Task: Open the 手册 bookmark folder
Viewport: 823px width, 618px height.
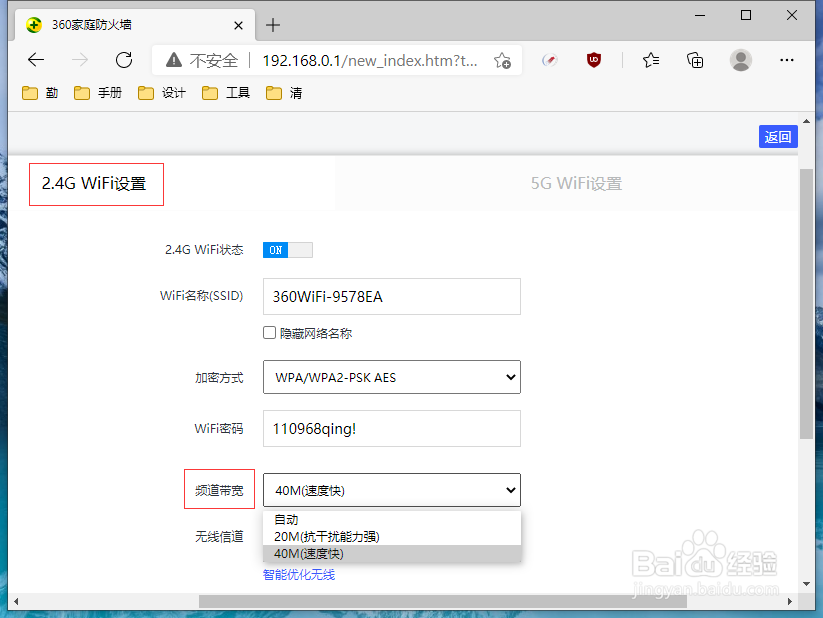Action: pos(98,93)
